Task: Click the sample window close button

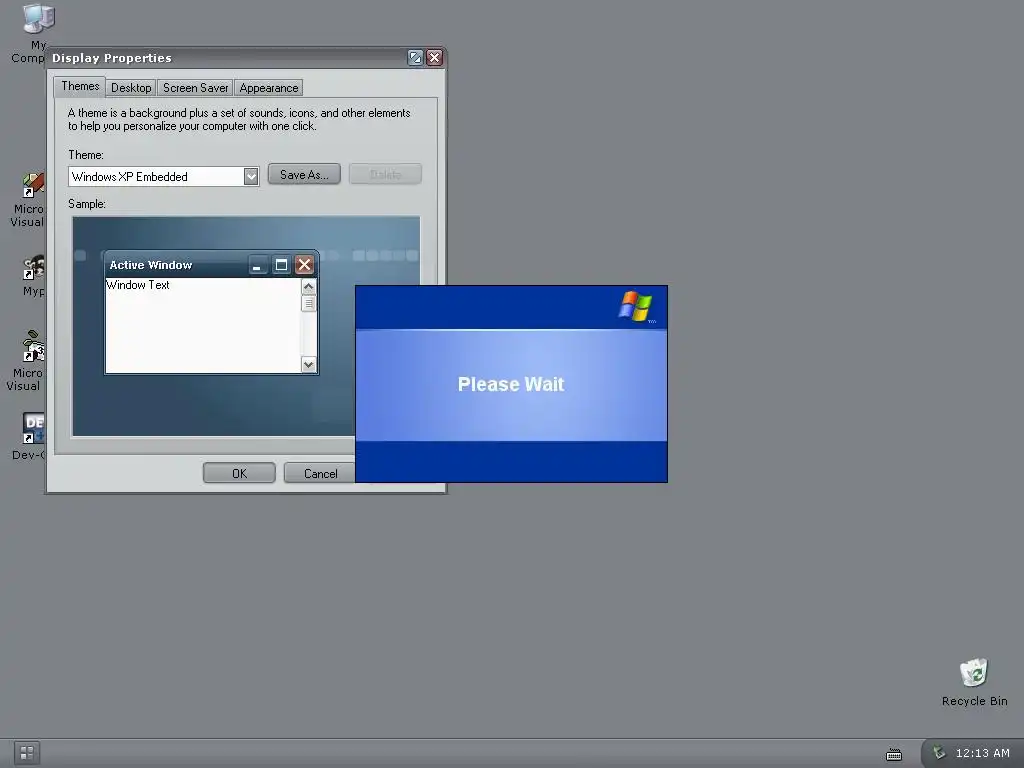Action: pyautogui.click(x=304, y=264)
